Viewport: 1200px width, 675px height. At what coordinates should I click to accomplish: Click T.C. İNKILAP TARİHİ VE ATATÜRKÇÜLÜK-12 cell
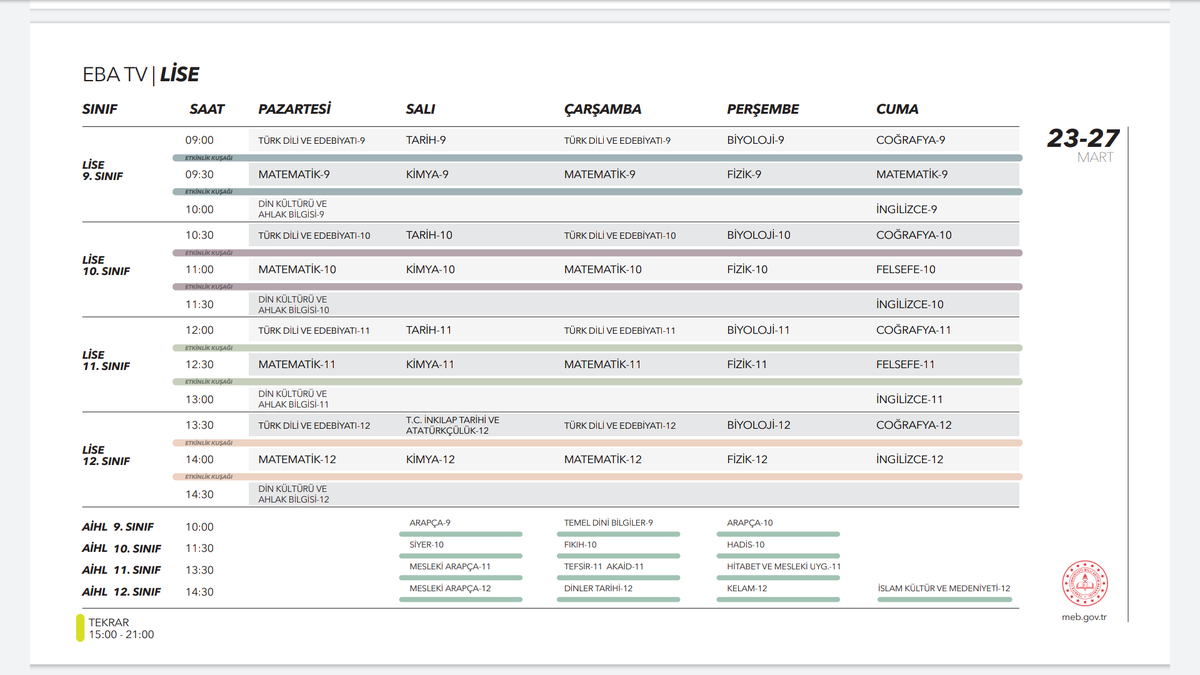tap(452, 425)
